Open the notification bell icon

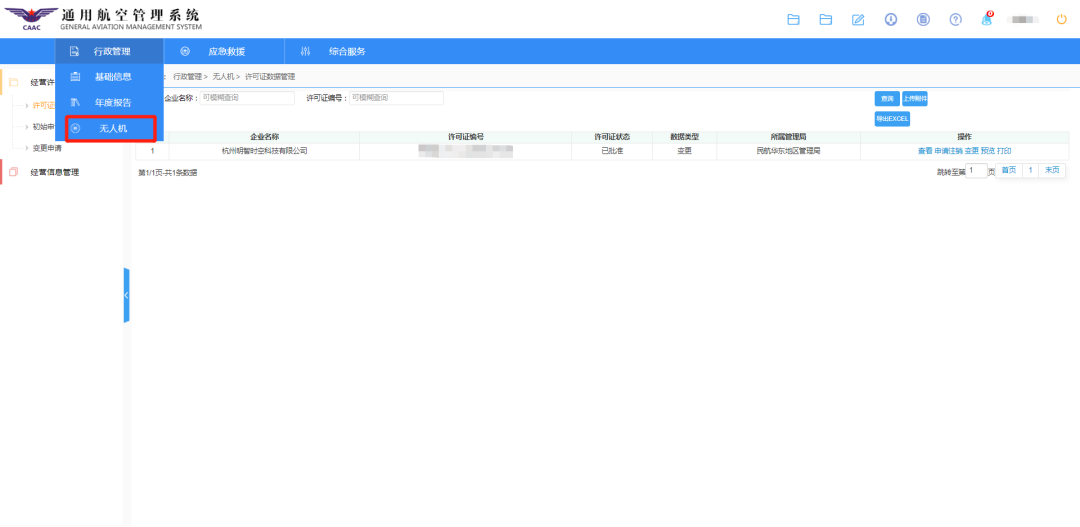987,20
